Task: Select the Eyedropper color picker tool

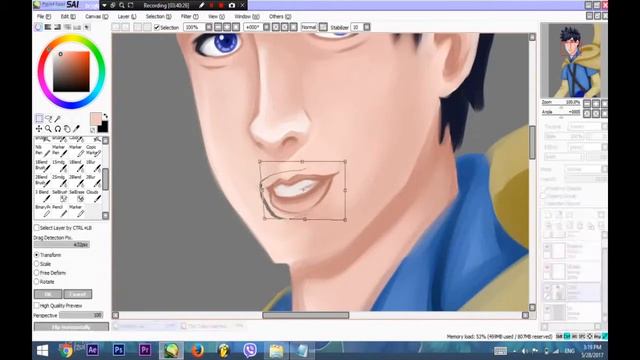Action: pos(77,129)
